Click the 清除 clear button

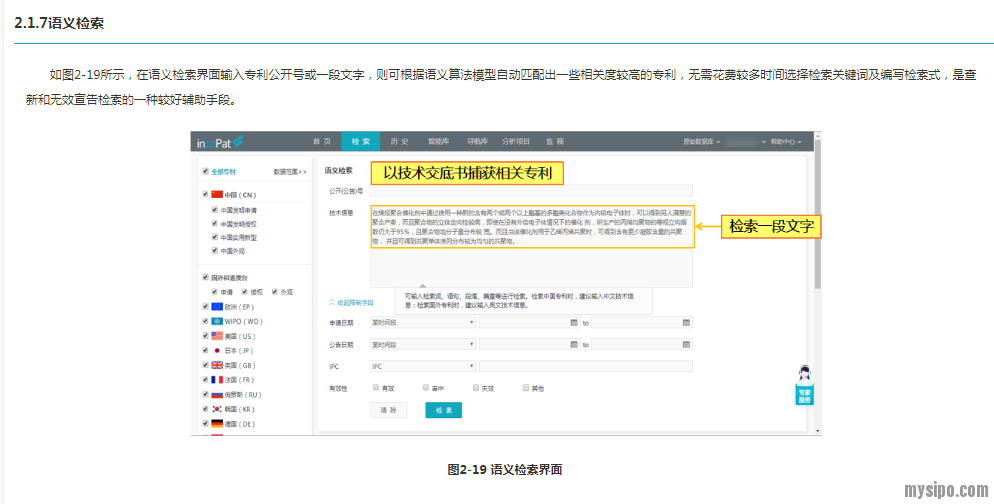click(x=388, y=410)
